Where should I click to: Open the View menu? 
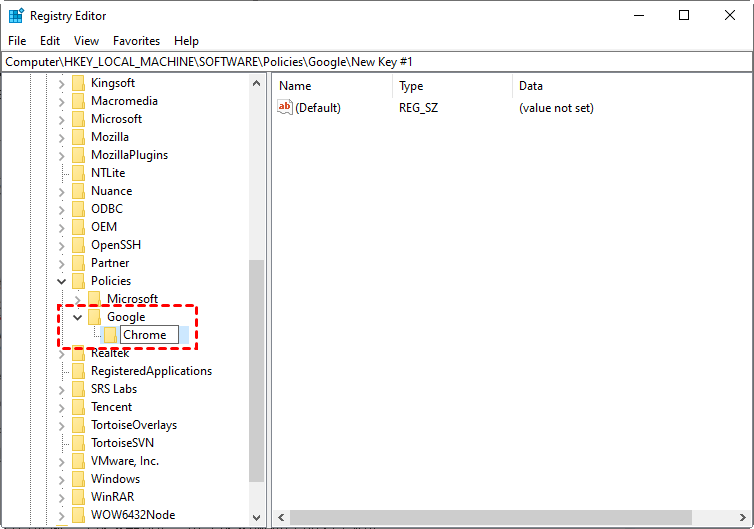coord(86,41)
